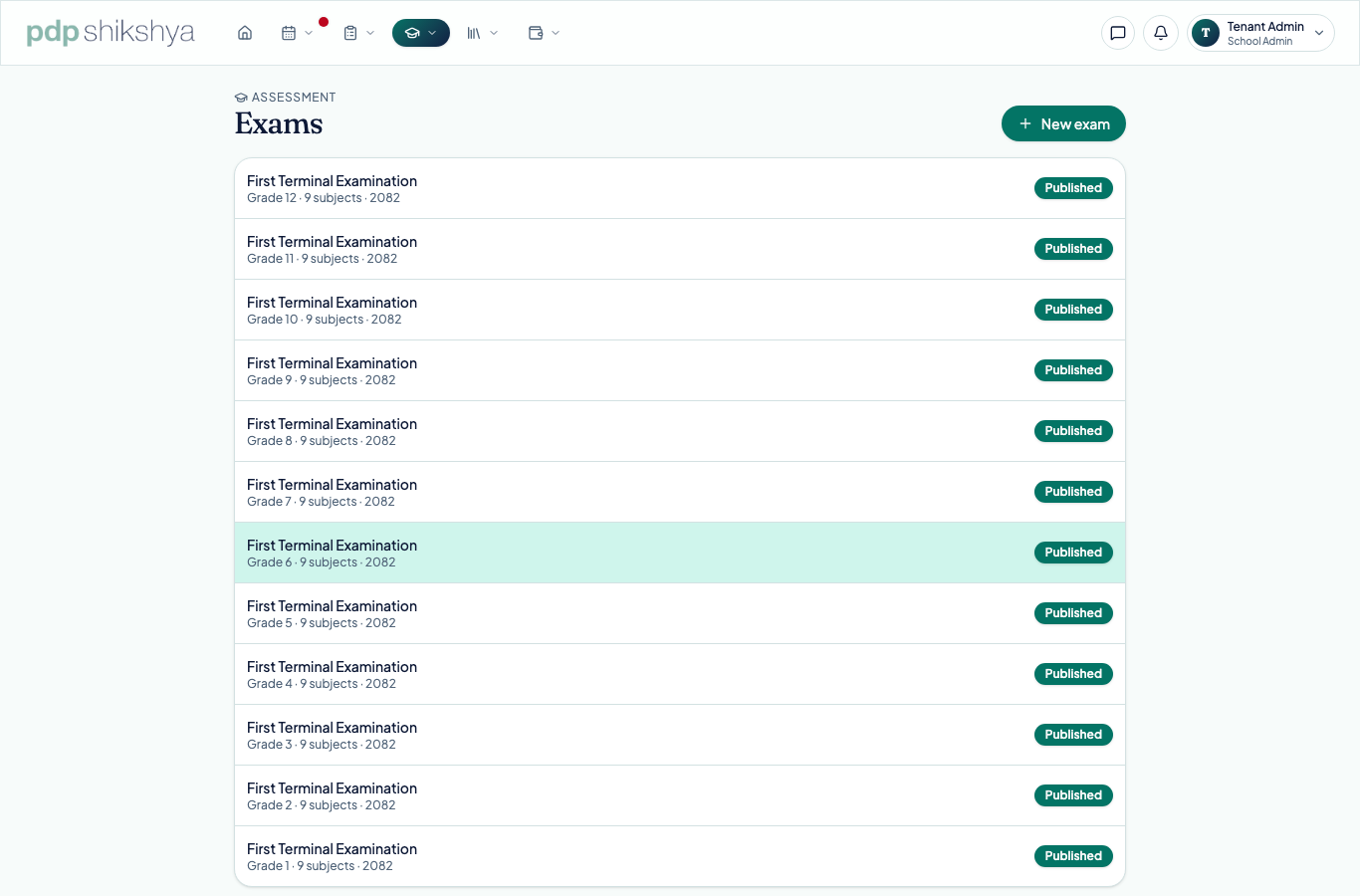The height and width of the screenshot is (896, 1360).
Task: Open the library books icon menu
Action: pos(483,33)
